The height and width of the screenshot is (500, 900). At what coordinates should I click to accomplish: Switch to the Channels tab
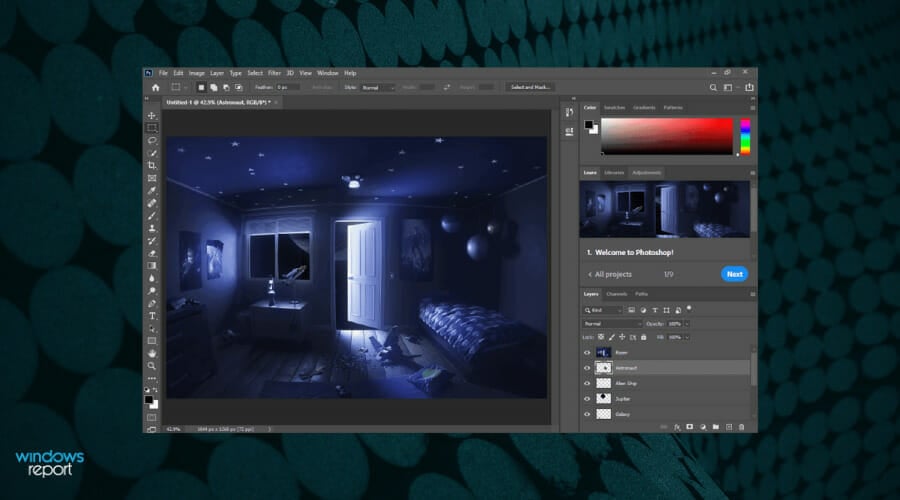click(x=617, y=294)
